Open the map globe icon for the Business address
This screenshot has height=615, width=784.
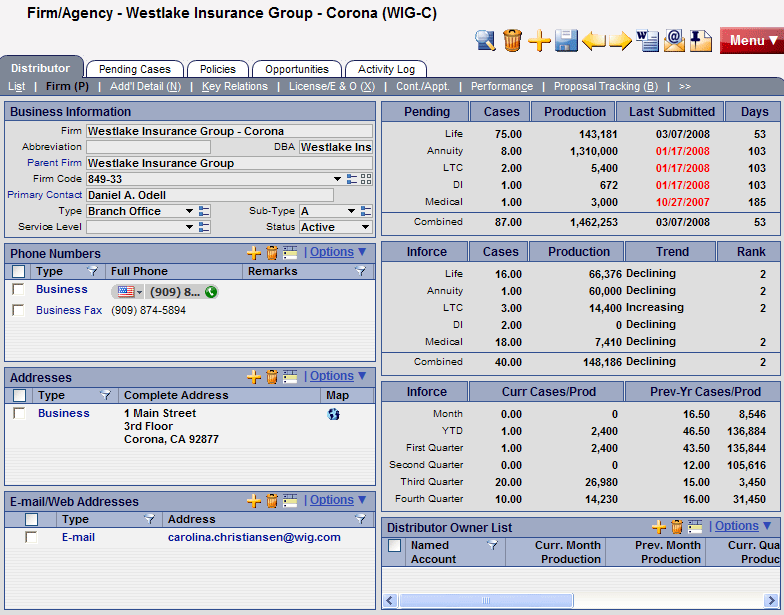[333, 414]
